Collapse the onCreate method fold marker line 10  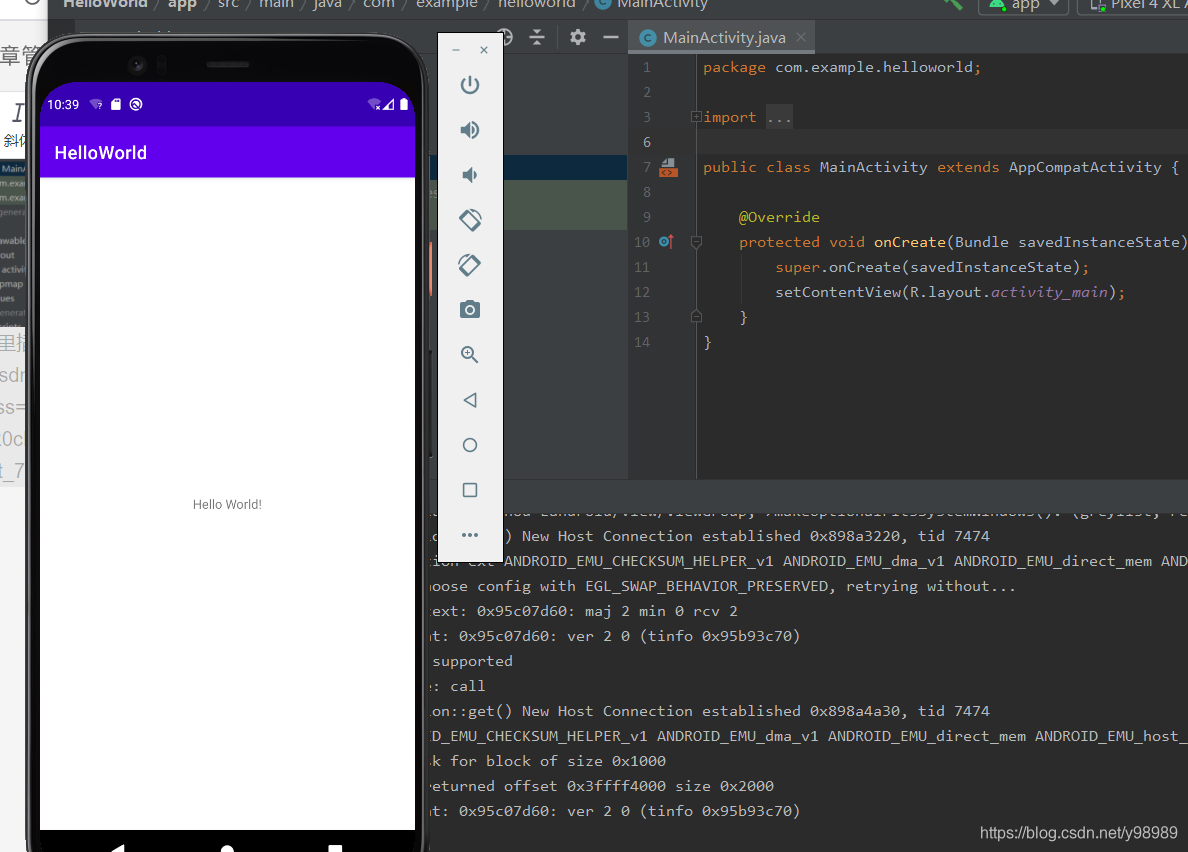point(696,242)
